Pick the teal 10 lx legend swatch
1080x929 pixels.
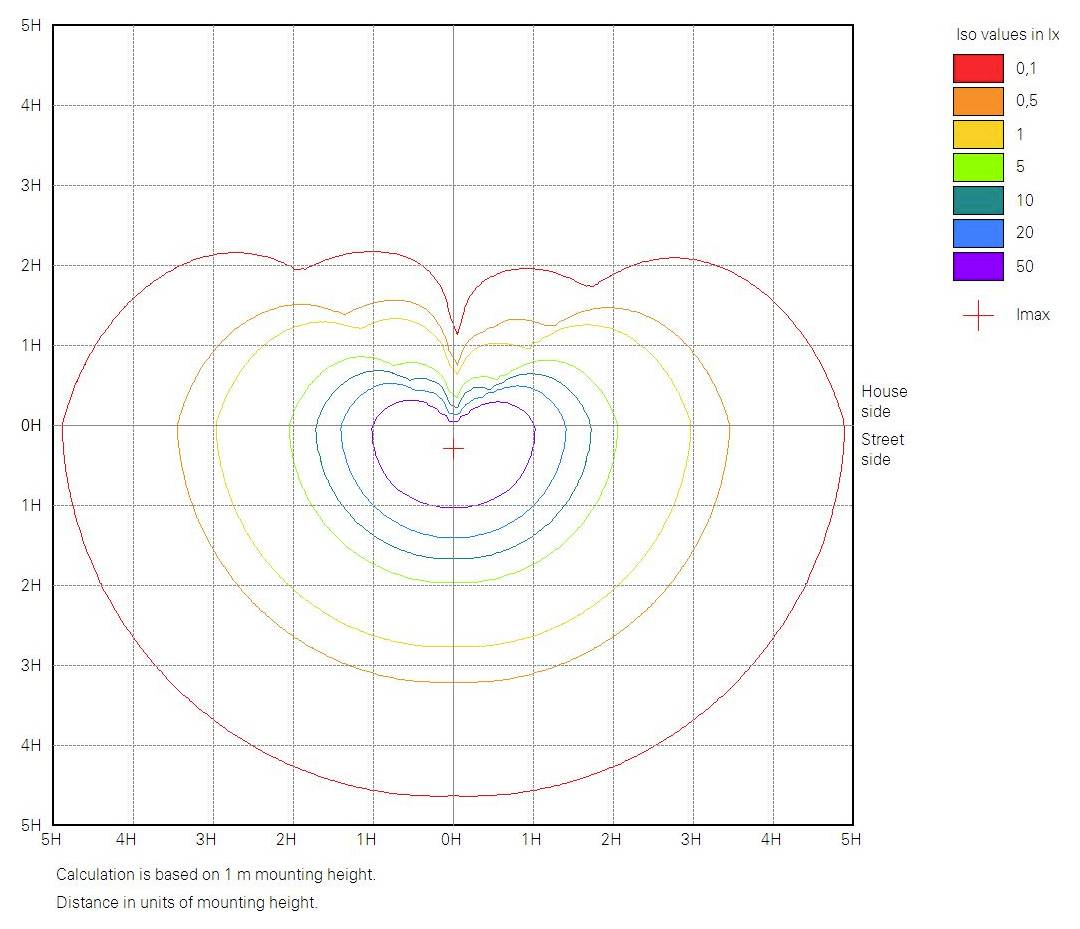pyautogui.click(x=978, y=200)
